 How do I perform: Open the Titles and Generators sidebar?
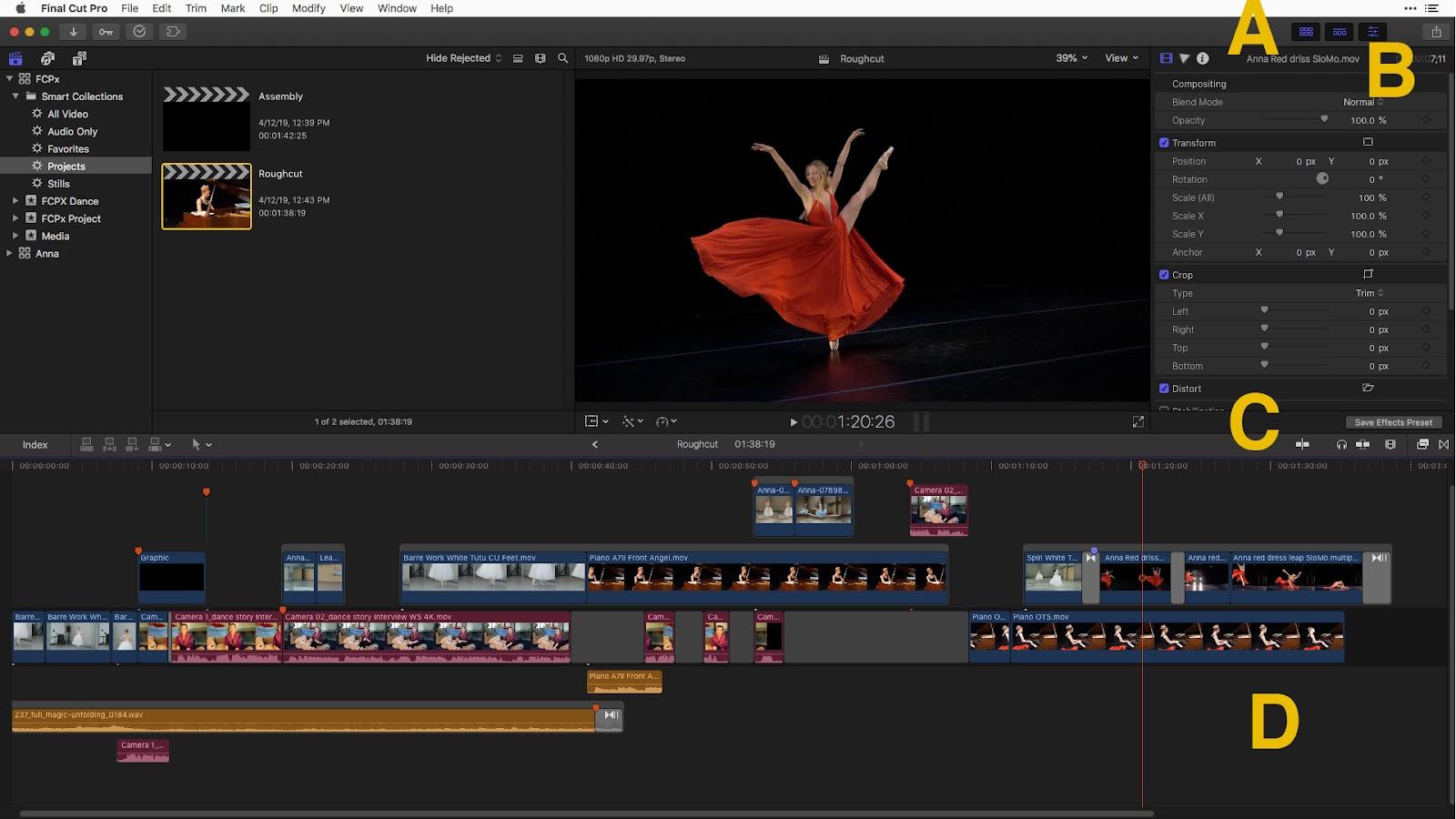pyautogui.click(x=79, y=58)
